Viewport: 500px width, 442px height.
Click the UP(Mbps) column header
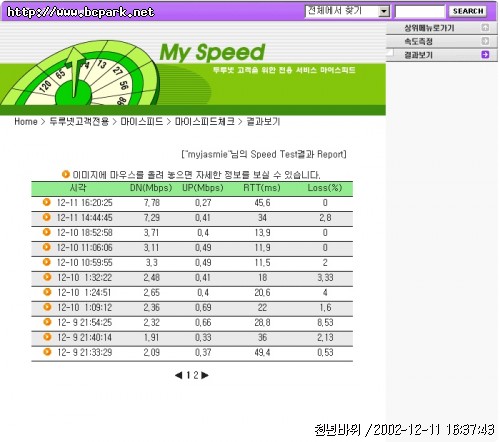click(x=203, y=188)
